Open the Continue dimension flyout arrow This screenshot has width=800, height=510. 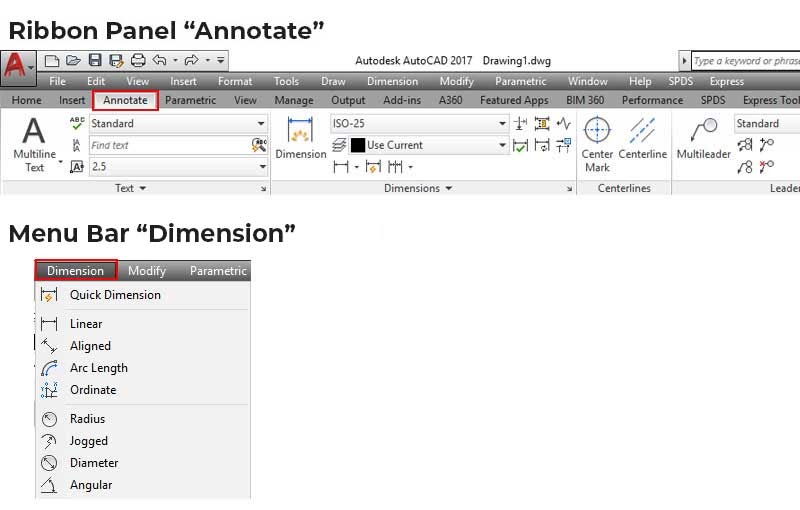tap(410, 167)
